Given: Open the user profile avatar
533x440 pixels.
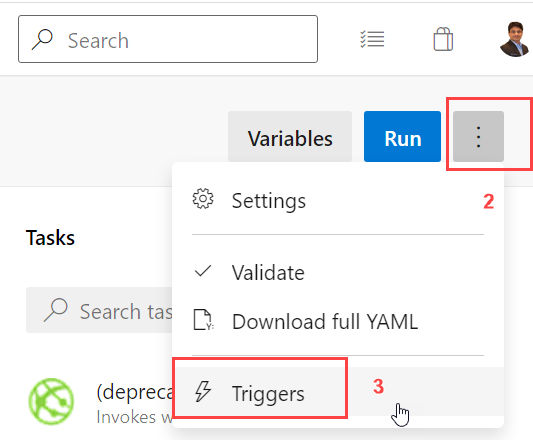Looking at the screenshot, I should pyautogui.click(x=515, y=39).
